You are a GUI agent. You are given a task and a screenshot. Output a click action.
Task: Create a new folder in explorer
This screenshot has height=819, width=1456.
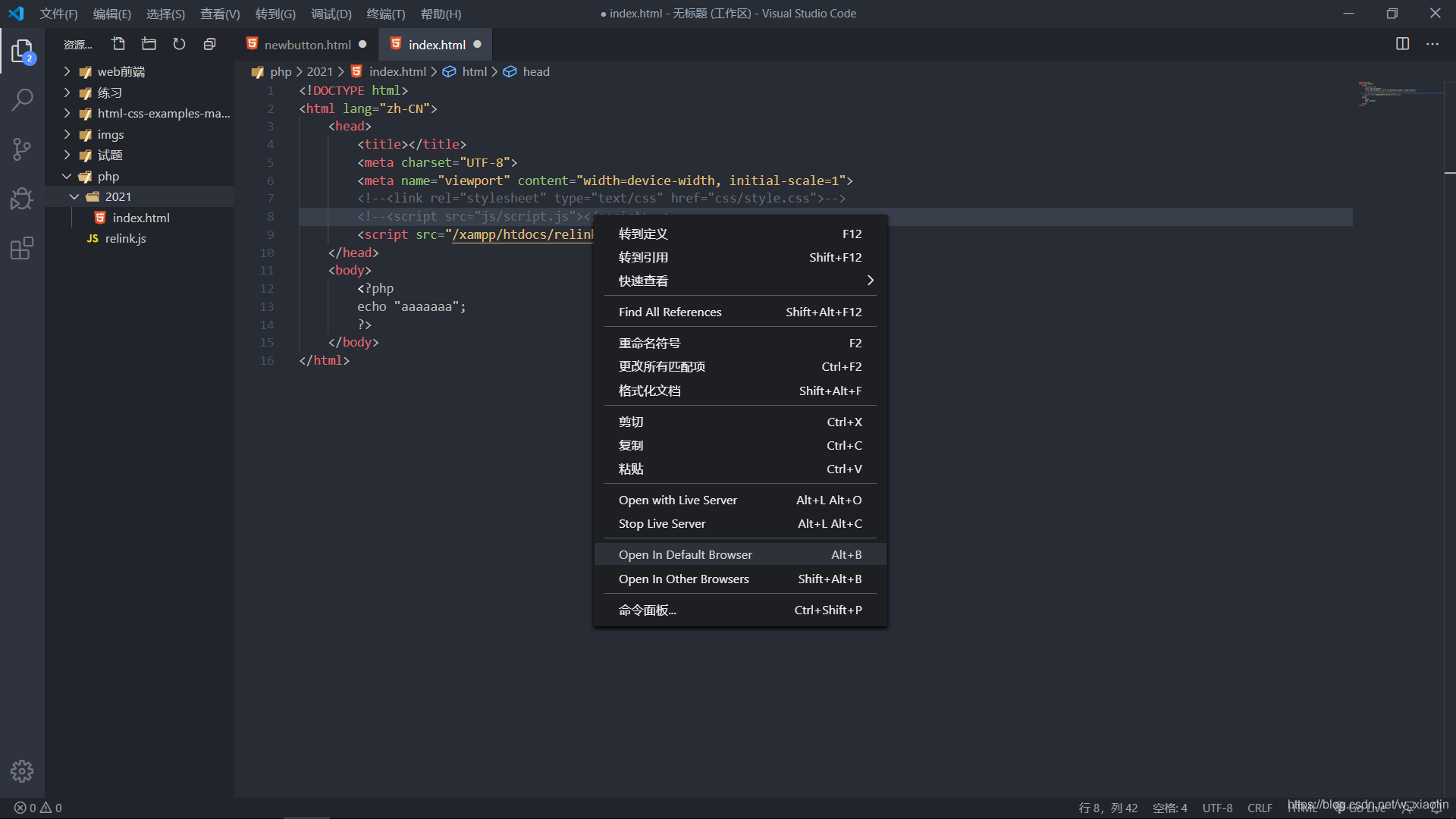pyautogui.click(x=149, y=44)
